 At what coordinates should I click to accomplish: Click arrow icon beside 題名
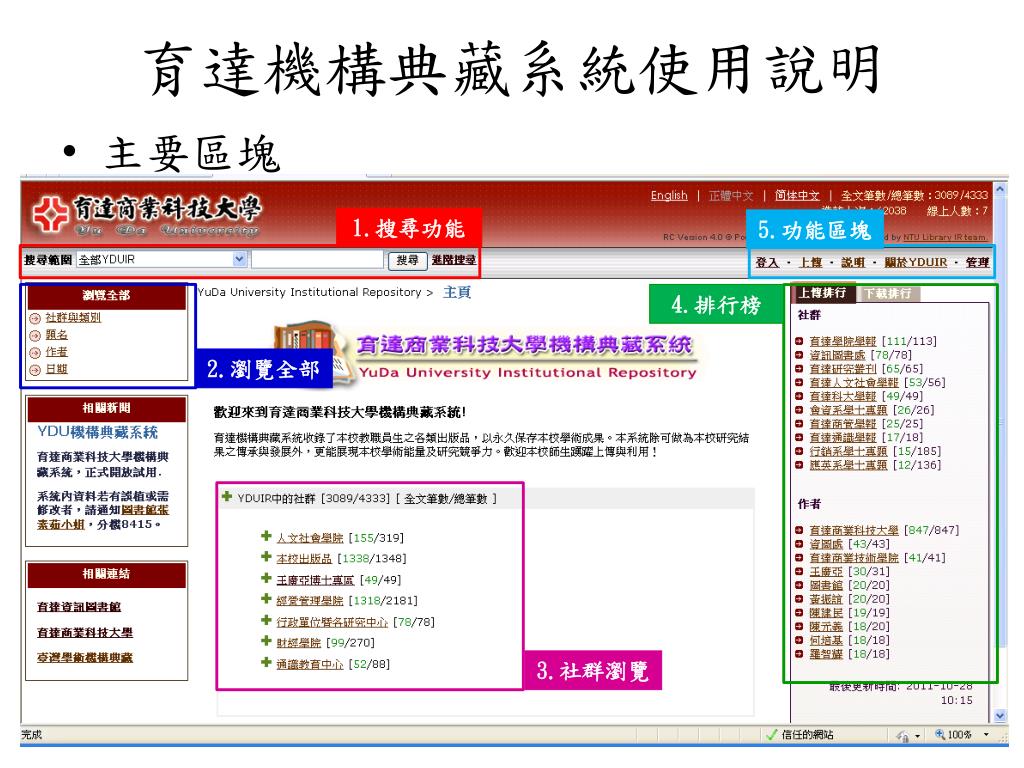pyautogui.click(x=35, y=336)
